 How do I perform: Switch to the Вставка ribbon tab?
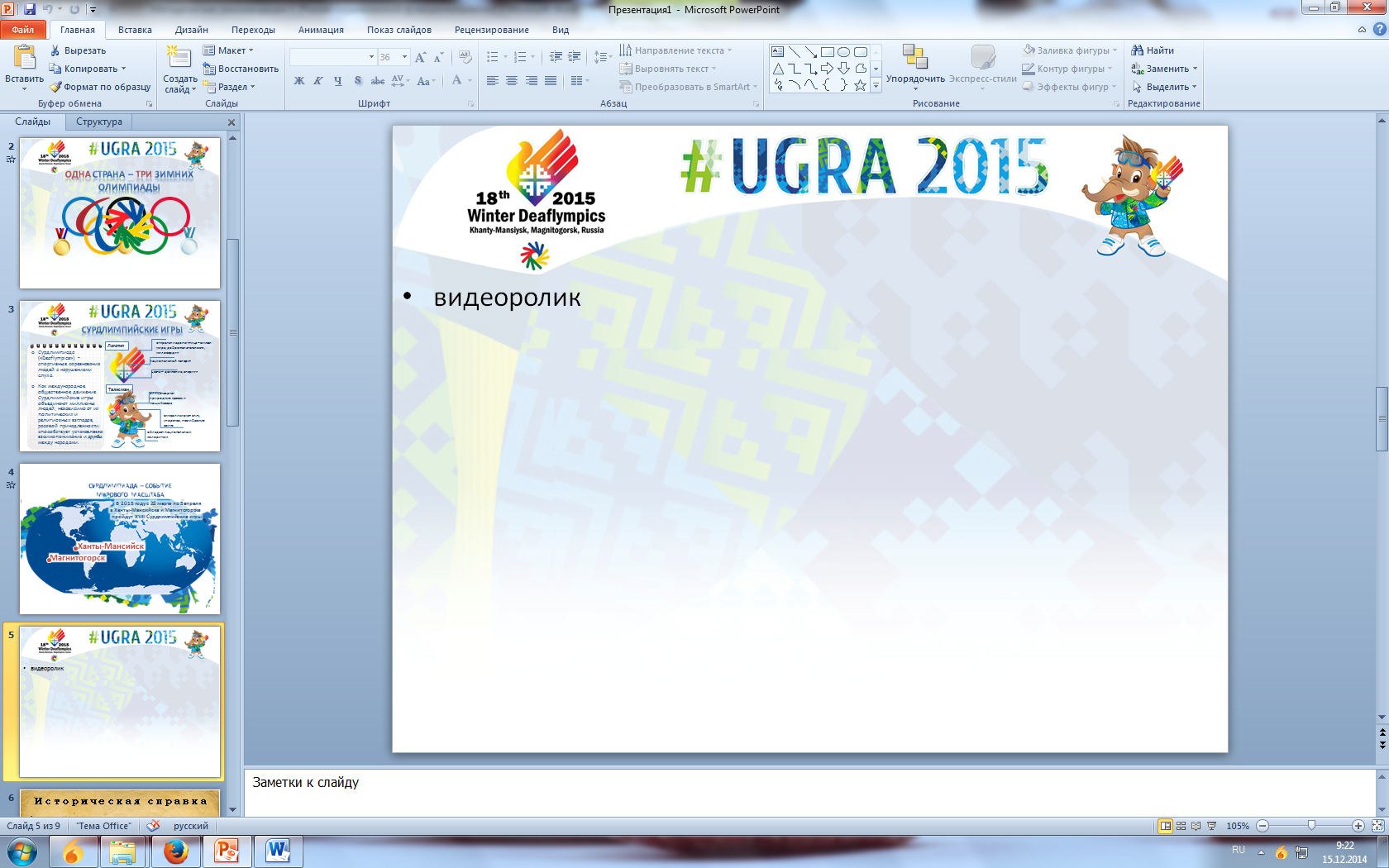point(135,30)
